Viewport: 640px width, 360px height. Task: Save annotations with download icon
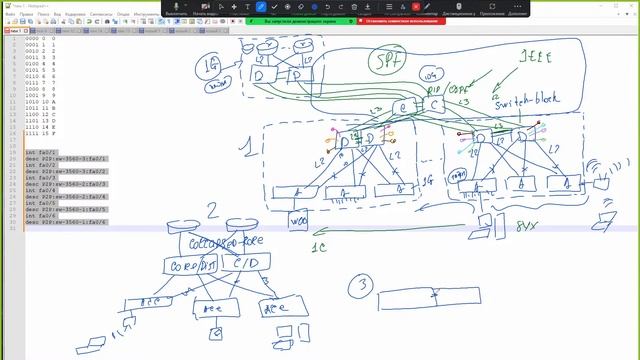click(x=367, y=7)
